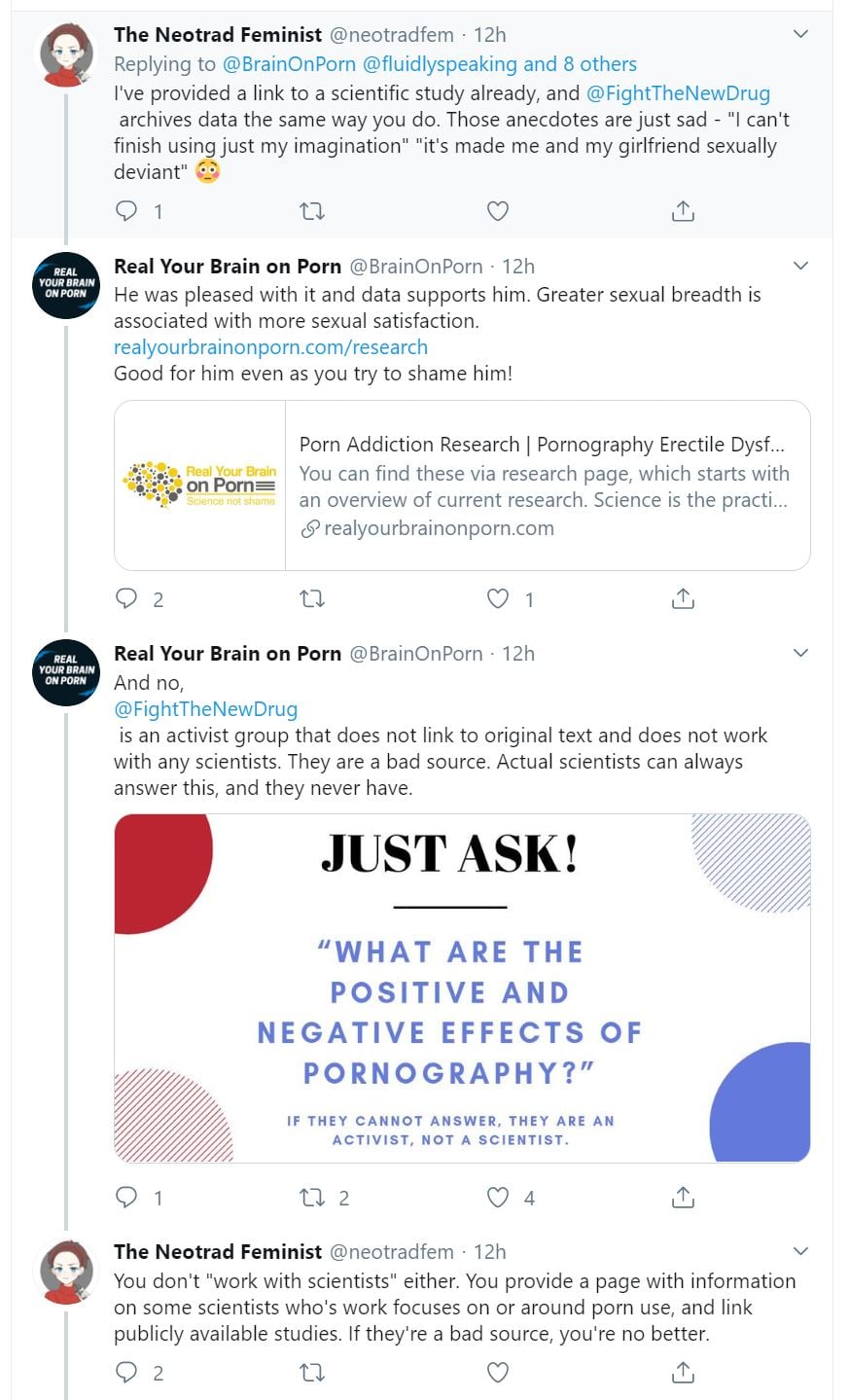Share the last Neotrad Feminist tweet

pos(683,1373)
